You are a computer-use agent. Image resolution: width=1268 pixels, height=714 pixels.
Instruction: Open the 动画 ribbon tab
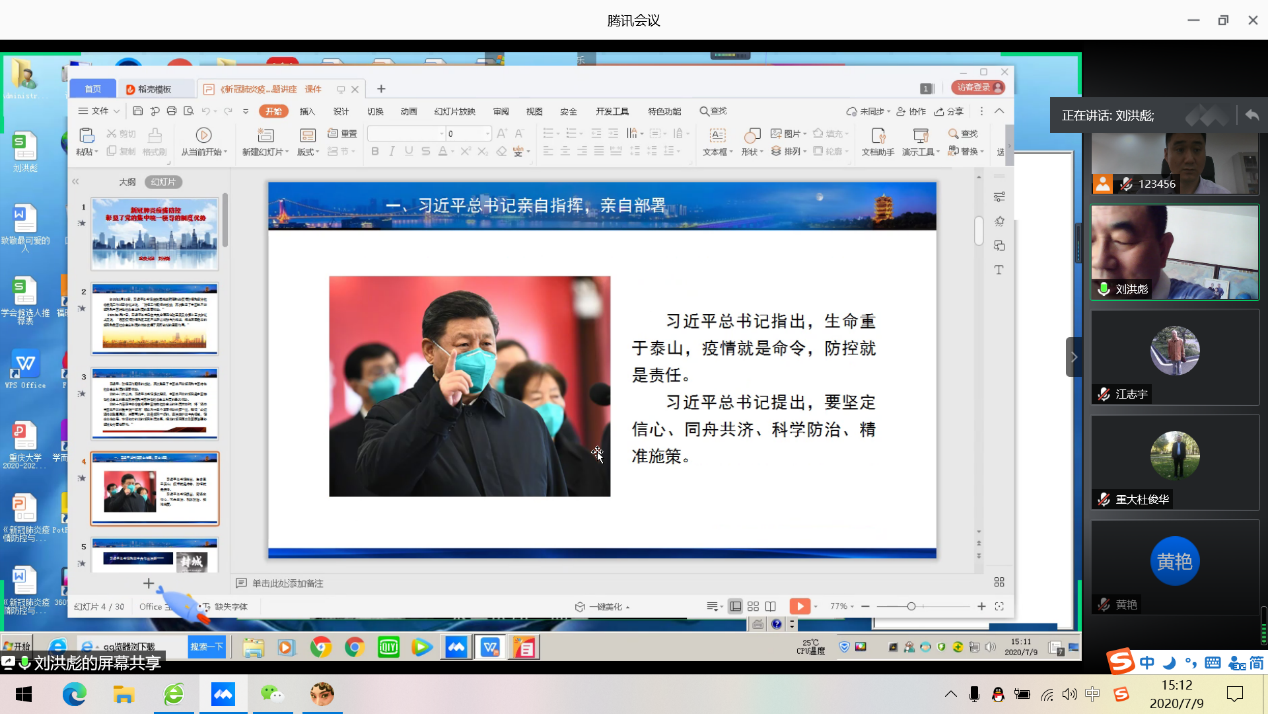[x=409, y=111]
